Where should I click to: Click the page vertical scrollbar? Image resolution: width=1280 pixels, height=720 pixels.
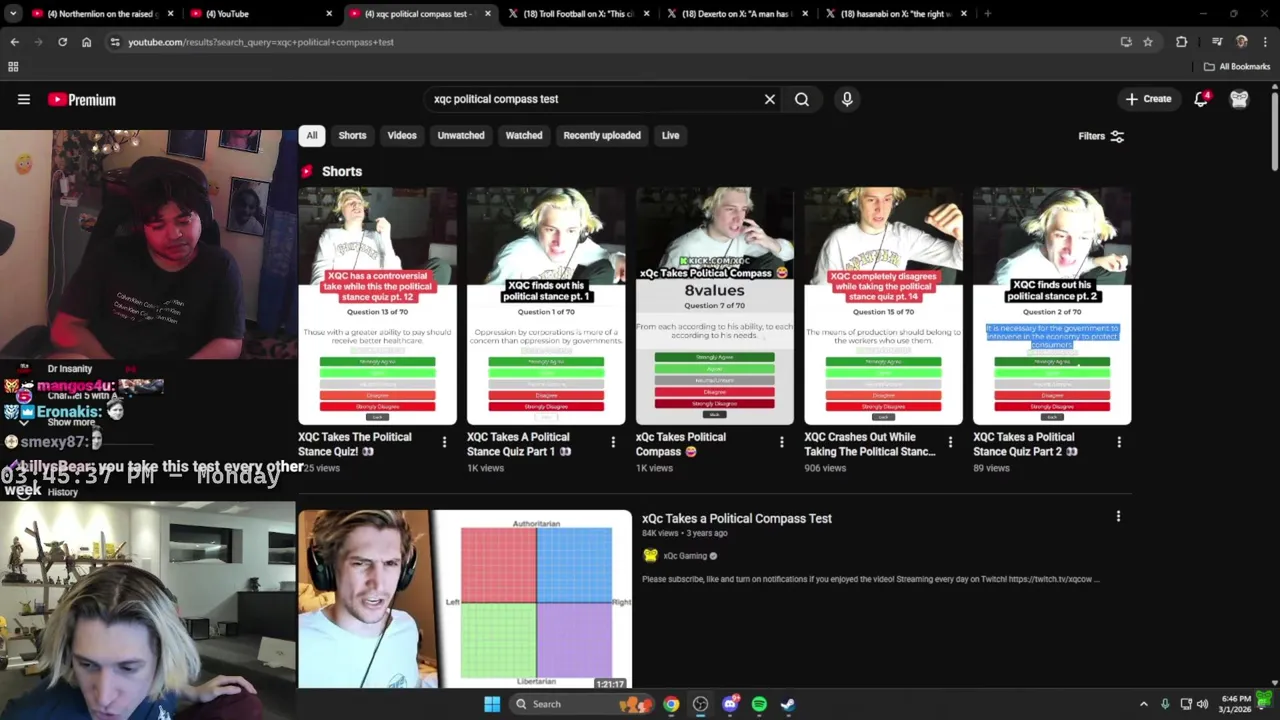[x=1274, y=130]
